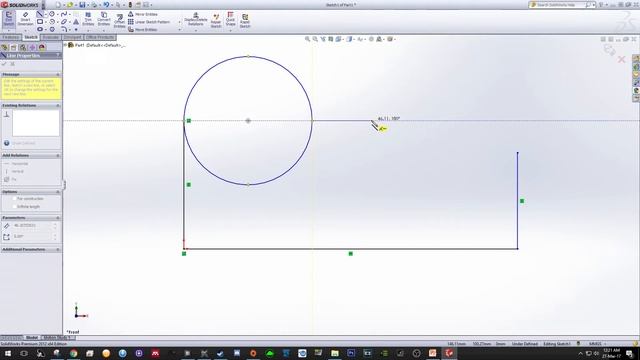Open the taskbar notification center
Image resolution: width=640 pixels, height=360 pixels.
(x=630, y=353)
